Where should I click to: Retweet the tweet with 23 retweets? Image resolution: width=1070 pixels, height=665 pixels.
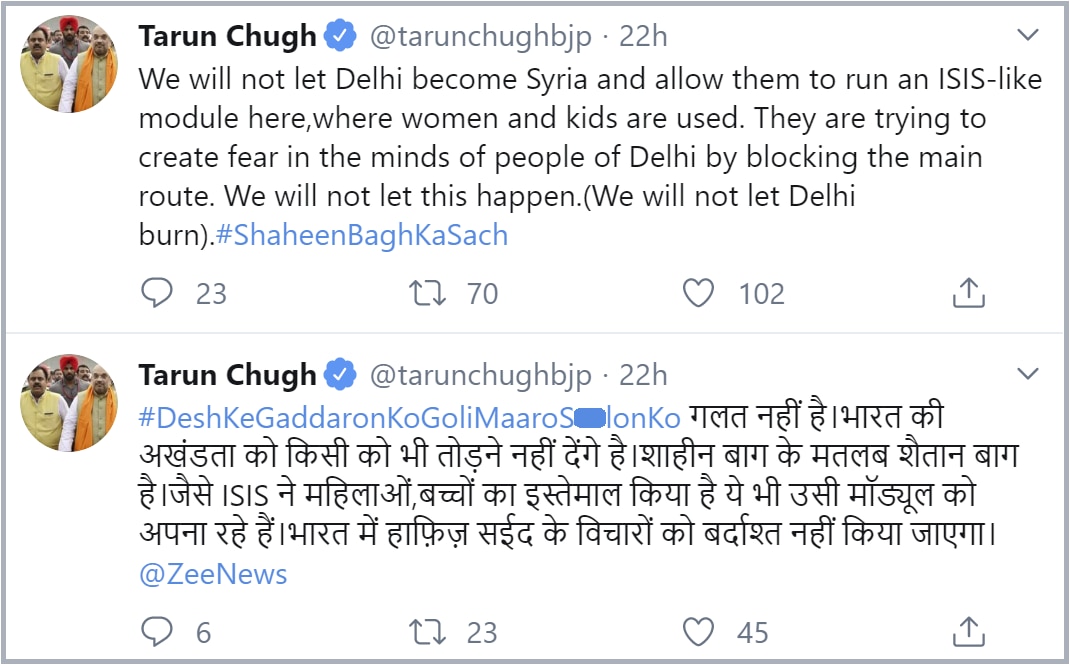(x=428, y=631)
